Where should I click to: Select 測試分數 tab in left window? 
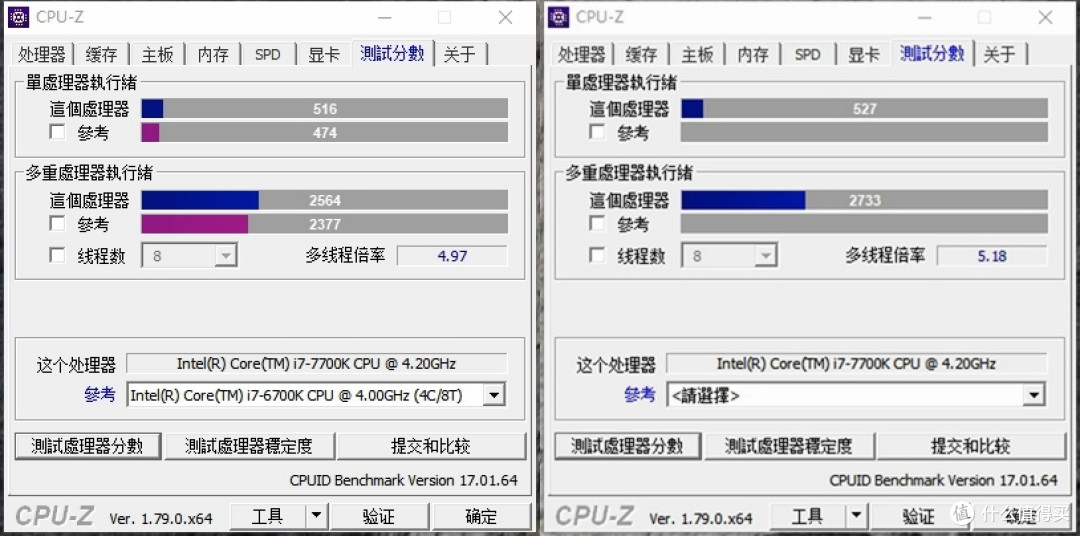393,53
